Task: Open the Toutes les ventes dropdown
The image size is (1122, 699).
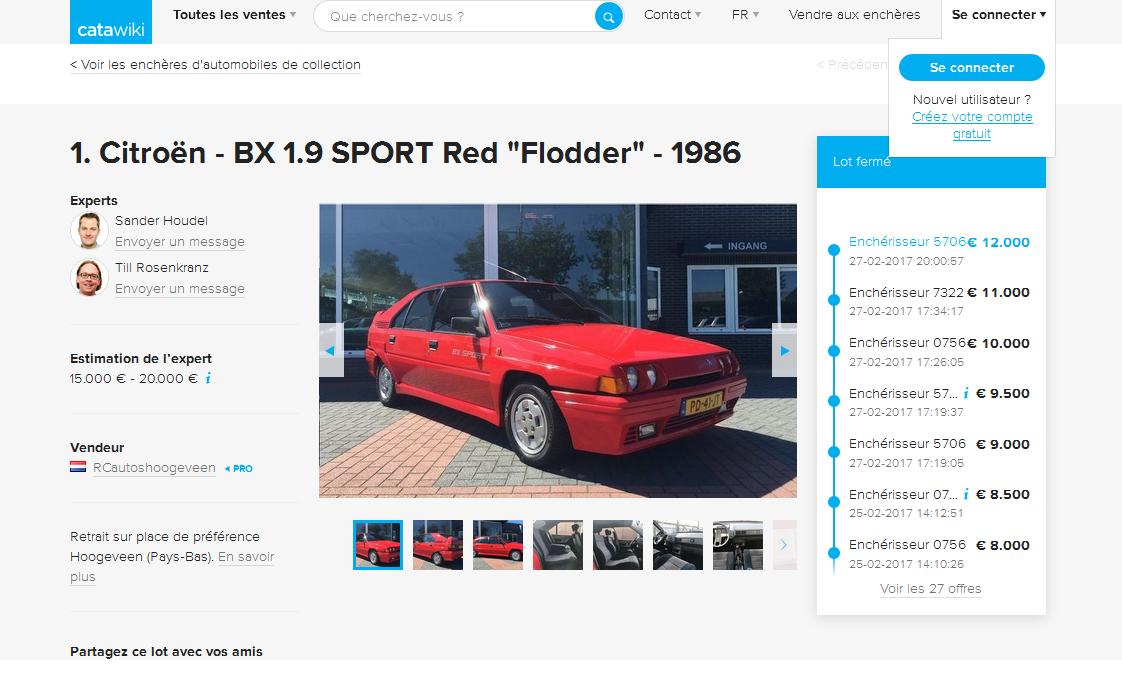Action: [235, 15]
